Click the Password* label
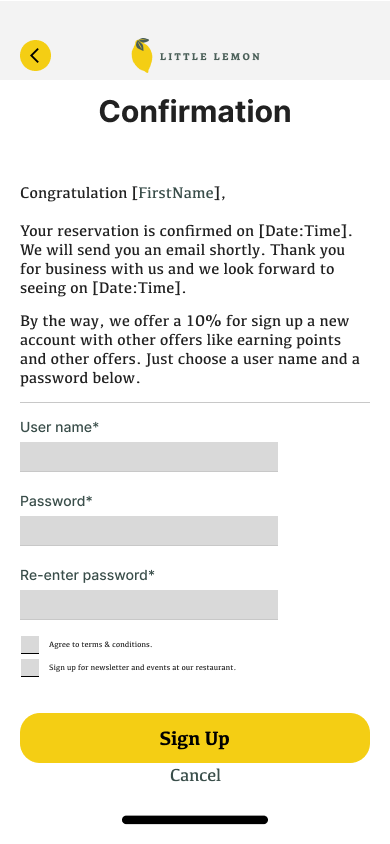 pos(56,501)
